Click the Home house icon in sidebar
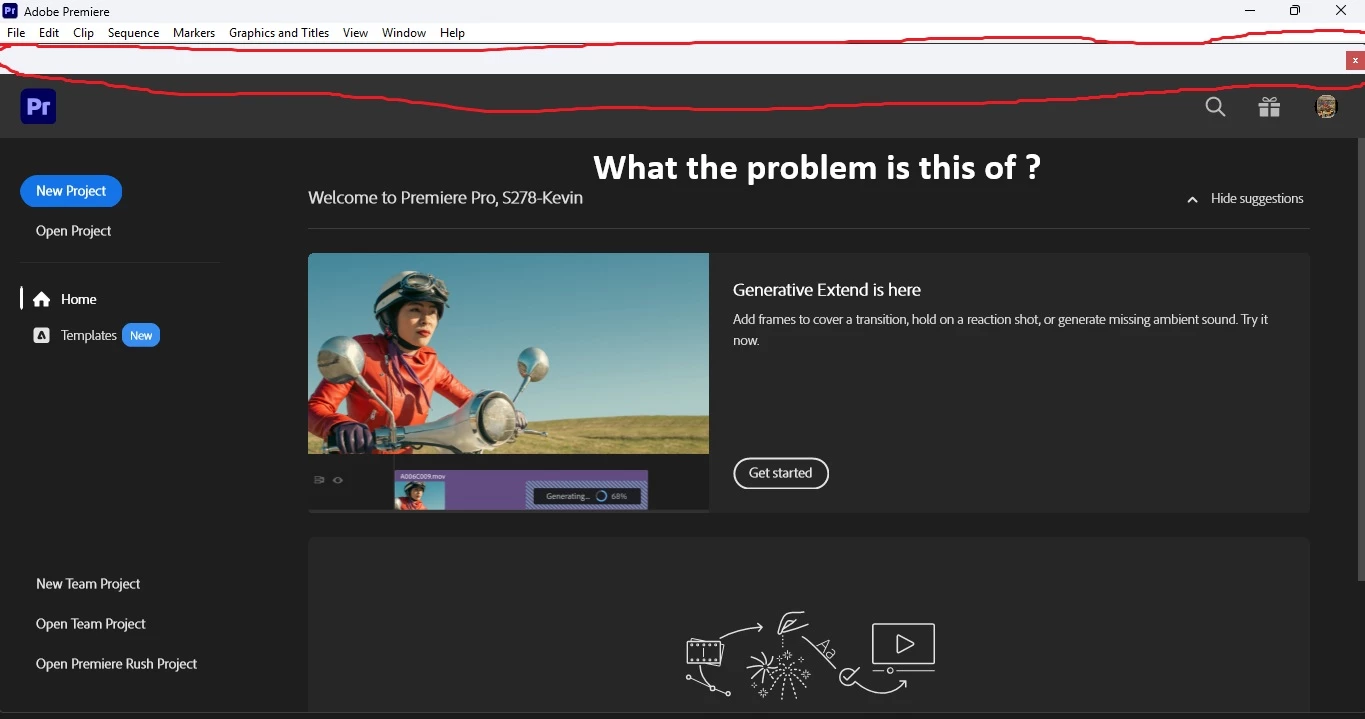This screenshot has width=1365, height=719. 41,299
